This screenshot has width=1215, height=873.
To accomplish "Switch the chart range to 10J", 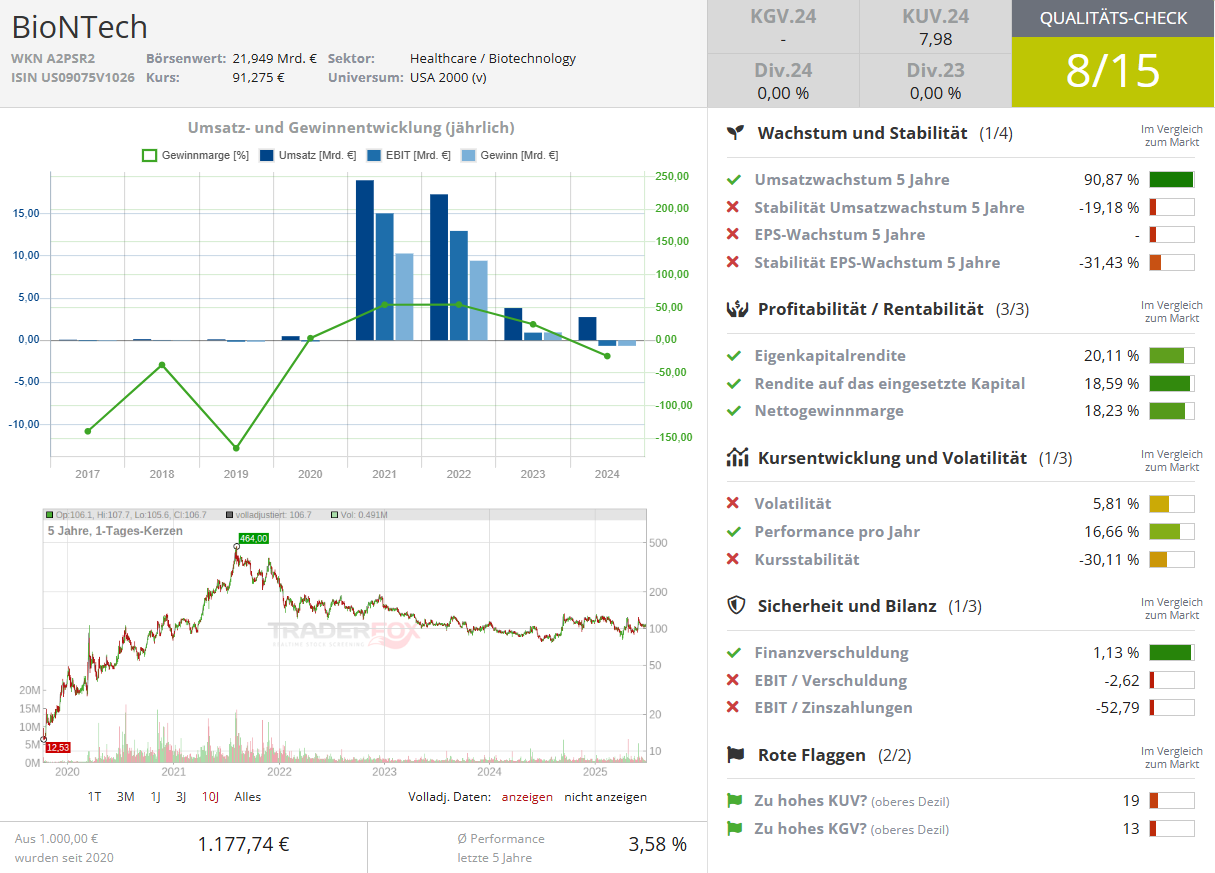I will pyautogui.click(x=210, y=797).
